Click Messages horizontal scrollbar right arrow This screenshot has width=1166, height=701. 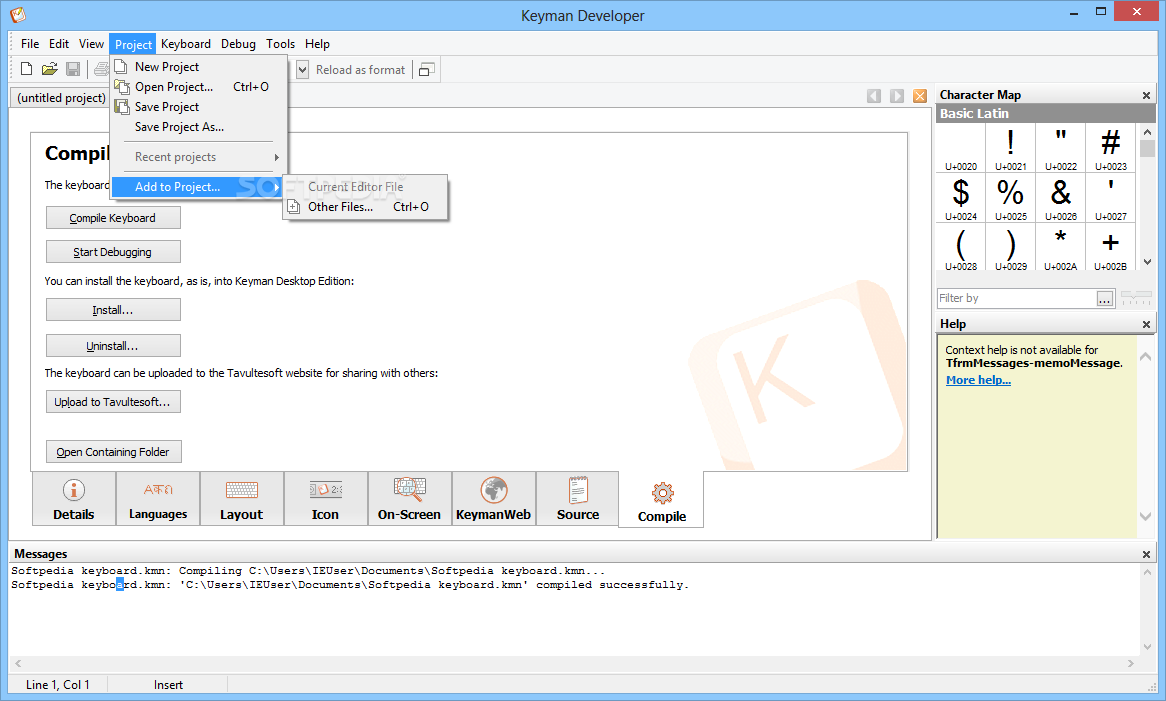coord(1130,663)
